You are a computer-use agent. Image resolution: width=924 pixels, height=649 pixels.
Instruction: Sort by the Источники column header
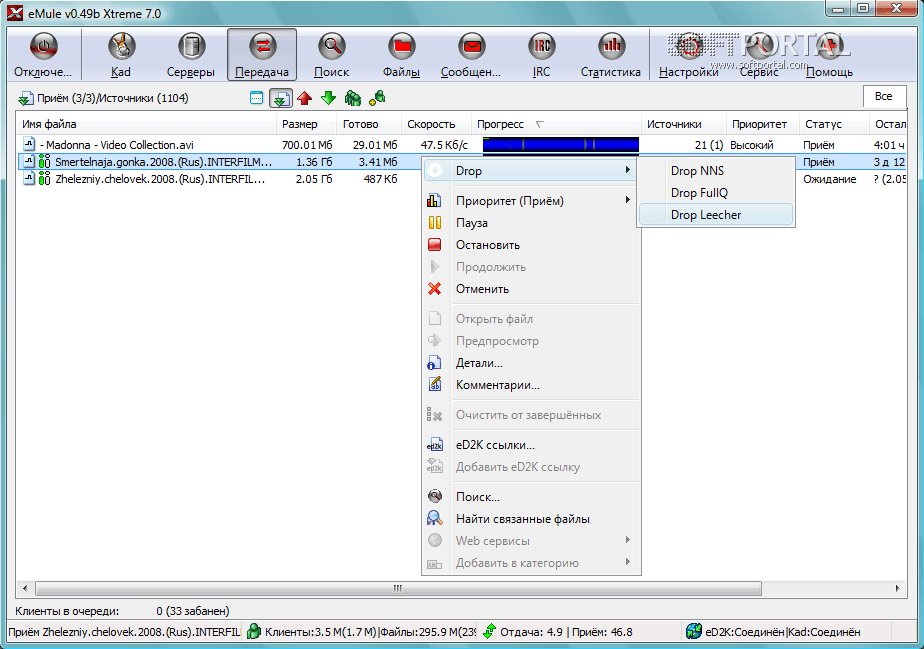click(684, 124)
